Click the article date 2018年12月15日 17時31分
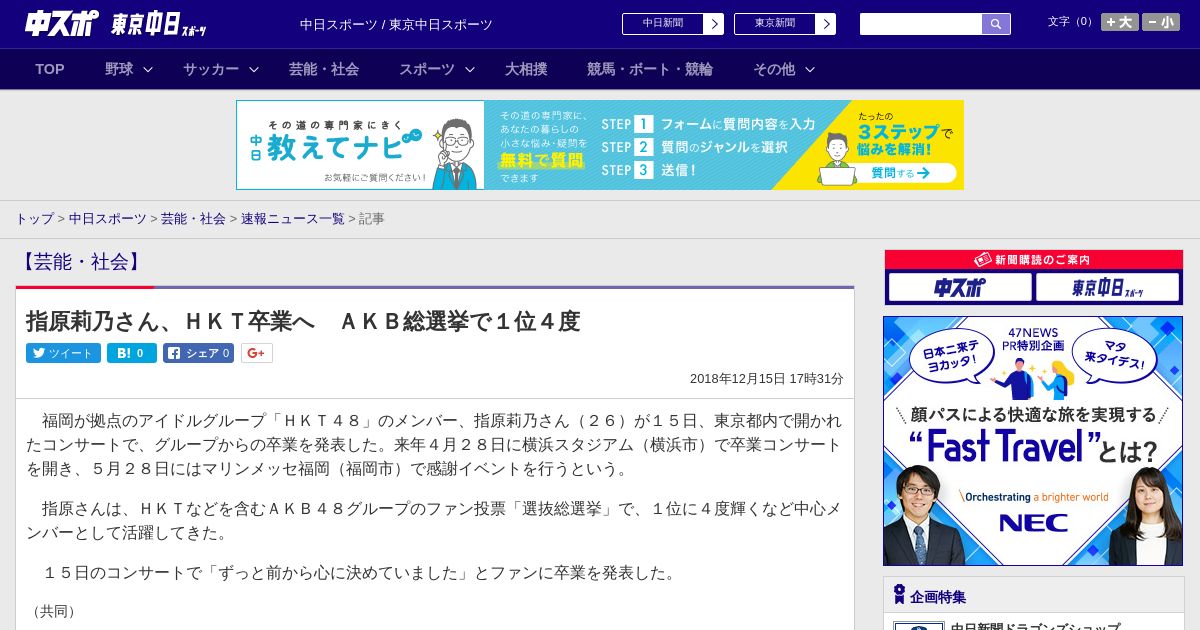This screenshot has width=1200, height=630. pos(767,379)
